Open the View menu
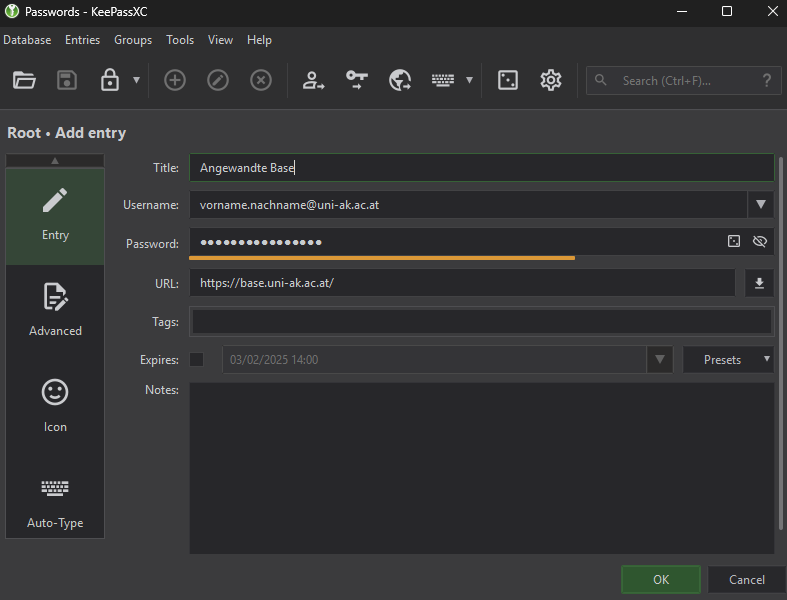Screen dimensions: 787x600 tap(220, 40)
